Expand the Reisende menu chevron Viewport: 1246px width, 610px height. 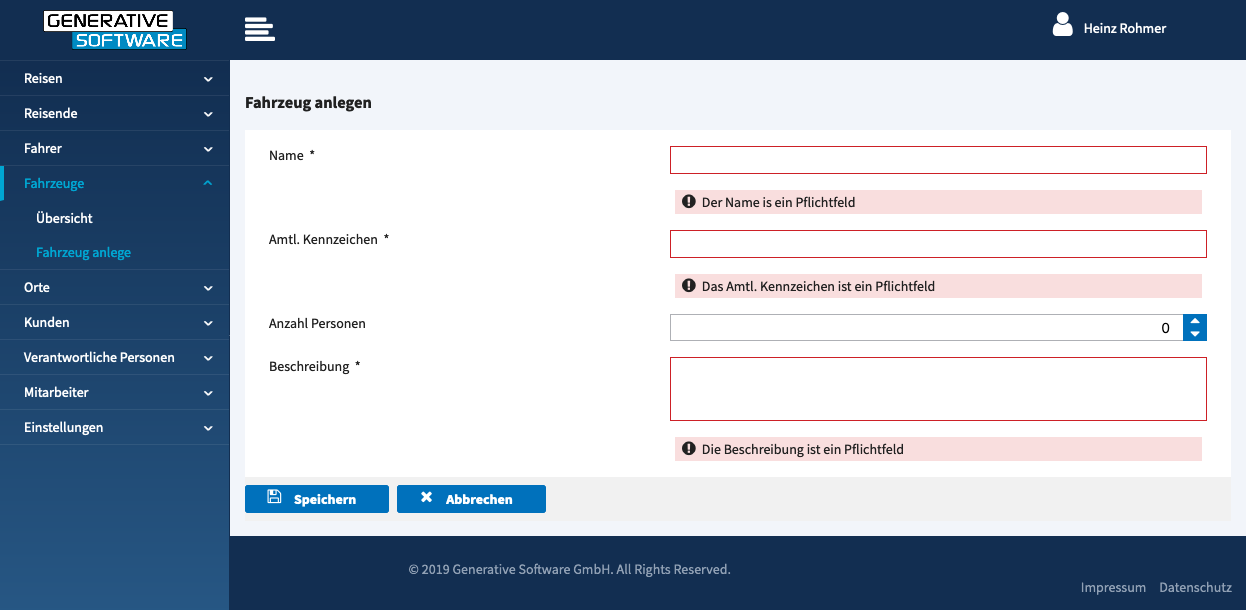(208, 114)
